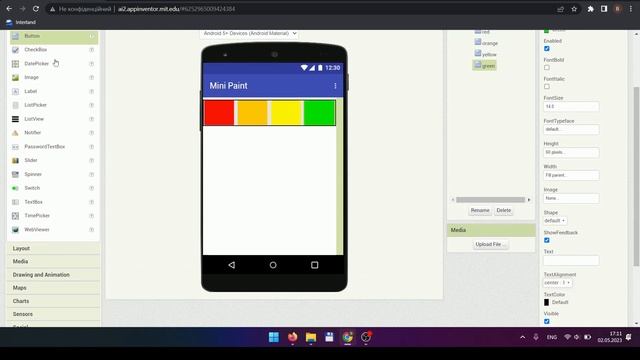Enable the FontItalic checkbox

pyautogui.click(x=547, y=87)
